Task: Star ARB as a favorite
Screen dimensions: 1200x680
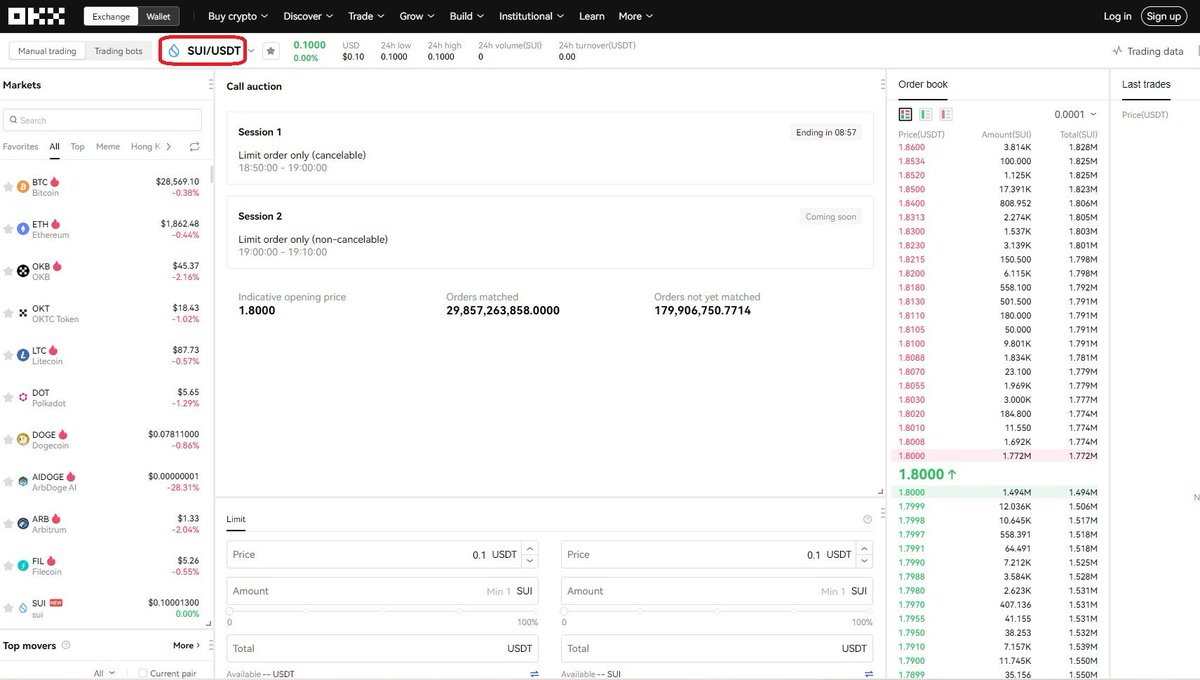Action: point(9,523)
